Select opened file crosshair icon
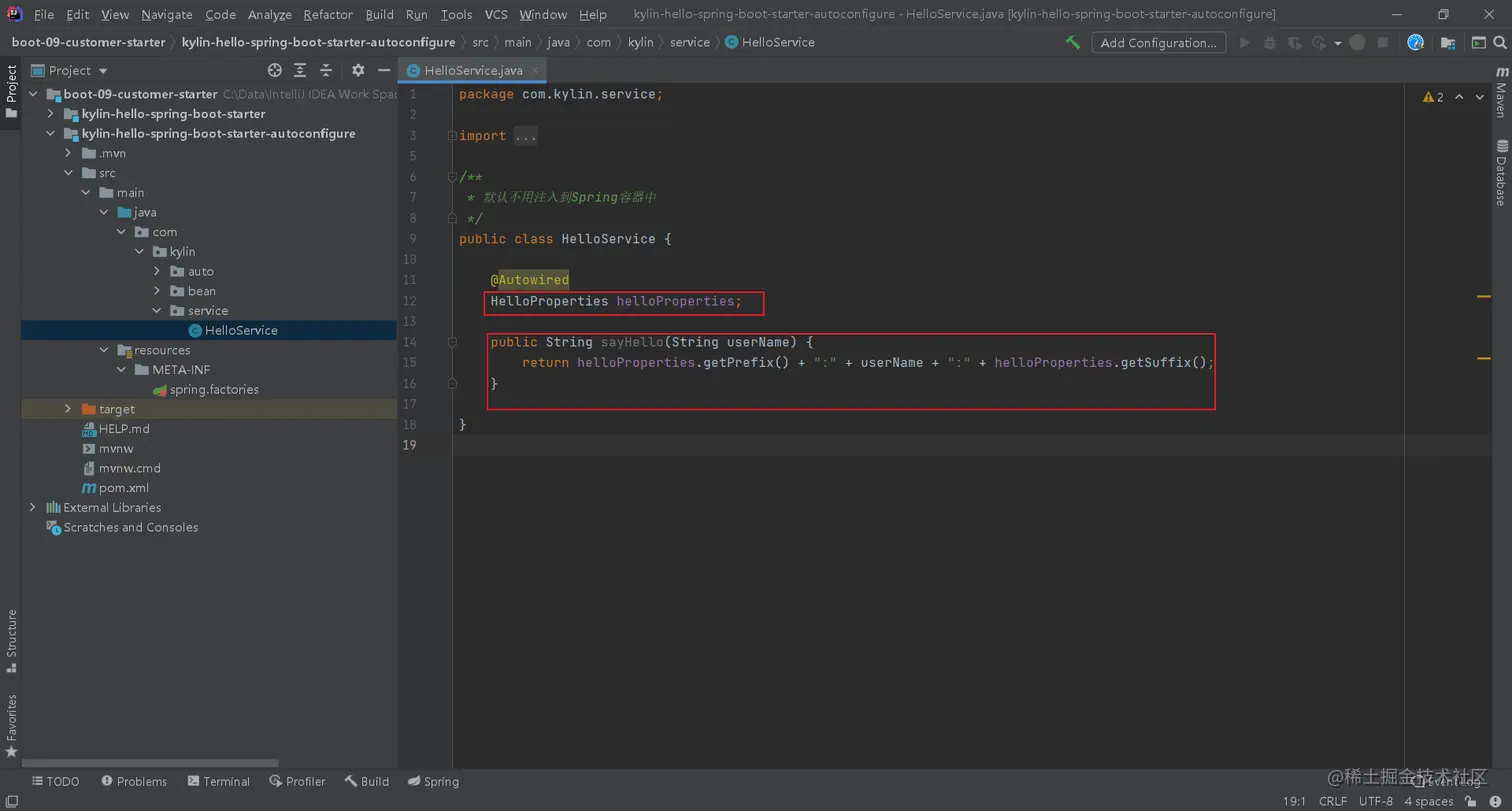The image size is (1512, 811). point(275,70)
